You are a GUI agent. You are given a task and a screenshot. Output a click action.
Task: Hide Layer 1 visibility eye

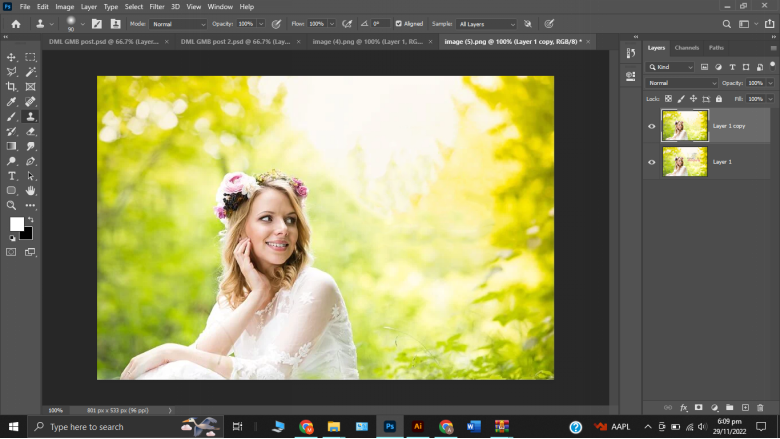[652, 162]
